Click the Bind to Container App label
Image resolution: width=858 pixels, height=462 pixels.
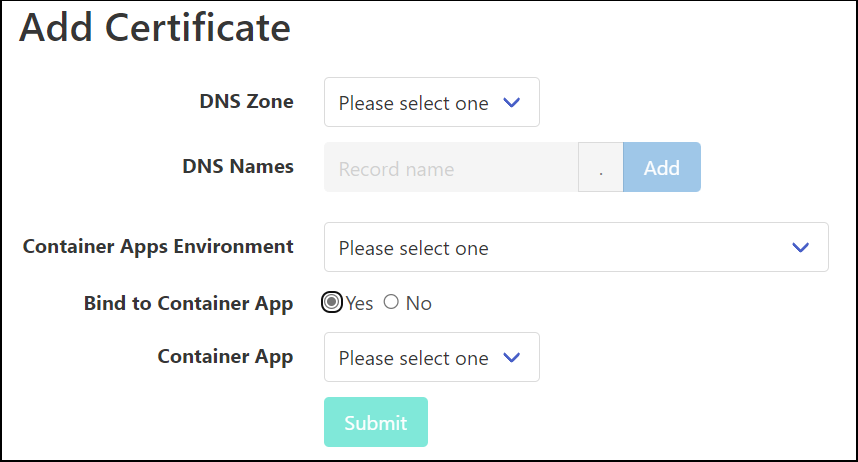click(188, 303)
